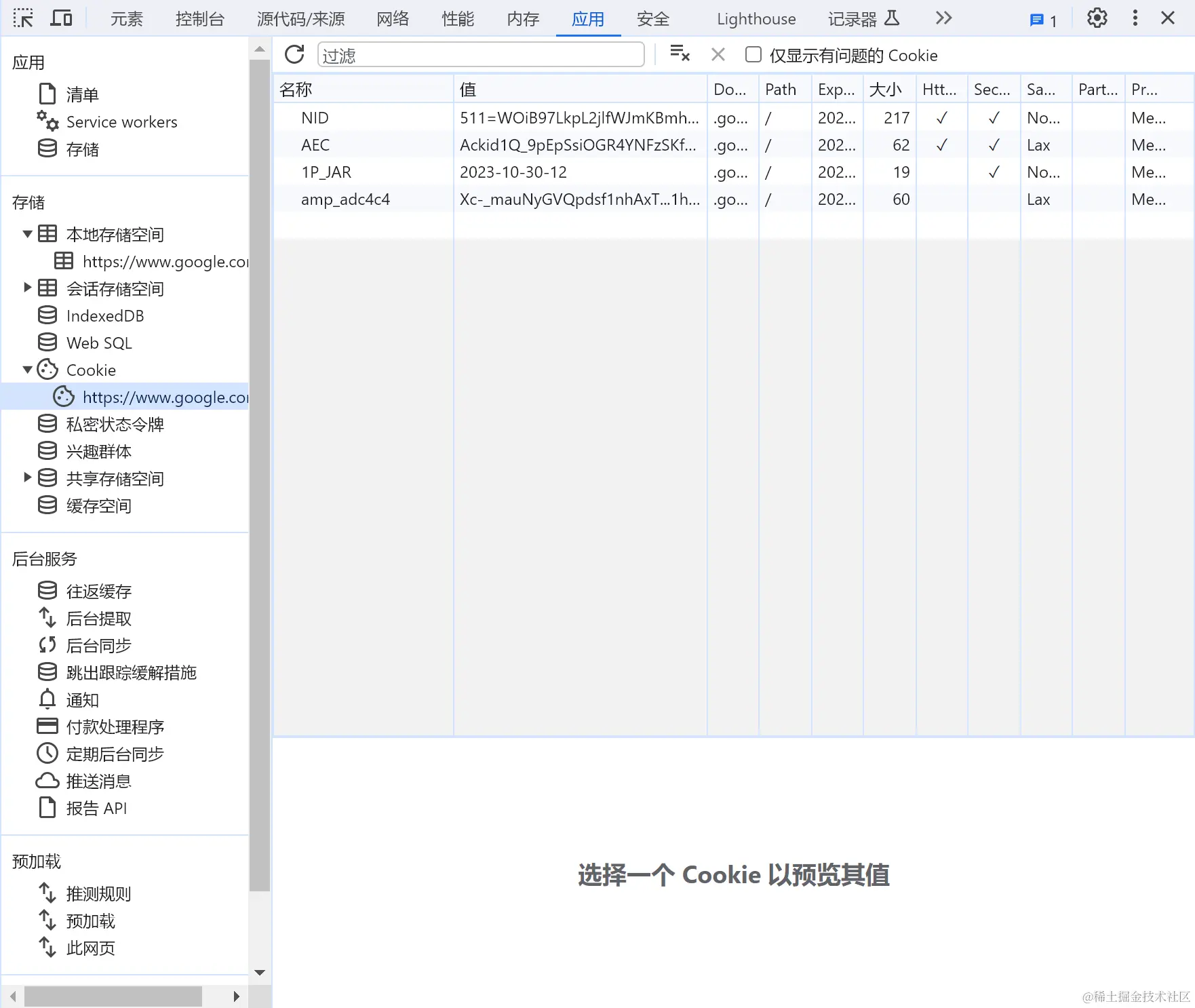Image resolution: width=1195 pixels, height=1008 pixels.
Task: Clear all cookies with the clear icon
Action: tap(680, 54)
